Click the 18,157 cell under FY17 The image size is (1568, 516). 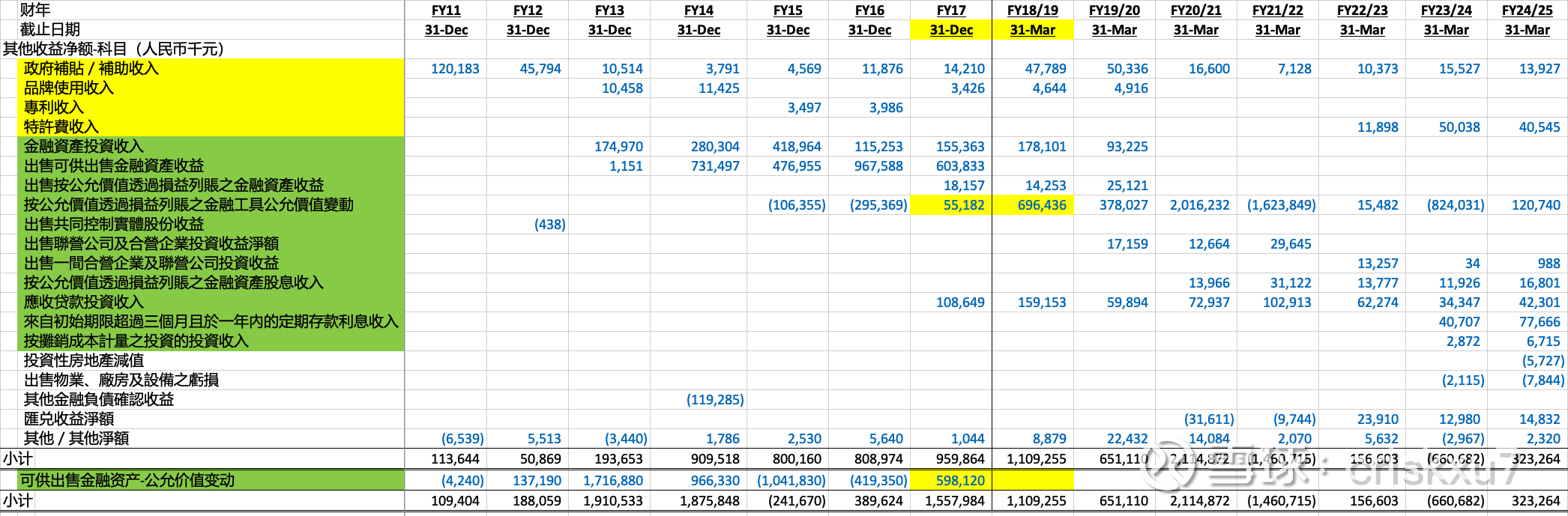964,186
